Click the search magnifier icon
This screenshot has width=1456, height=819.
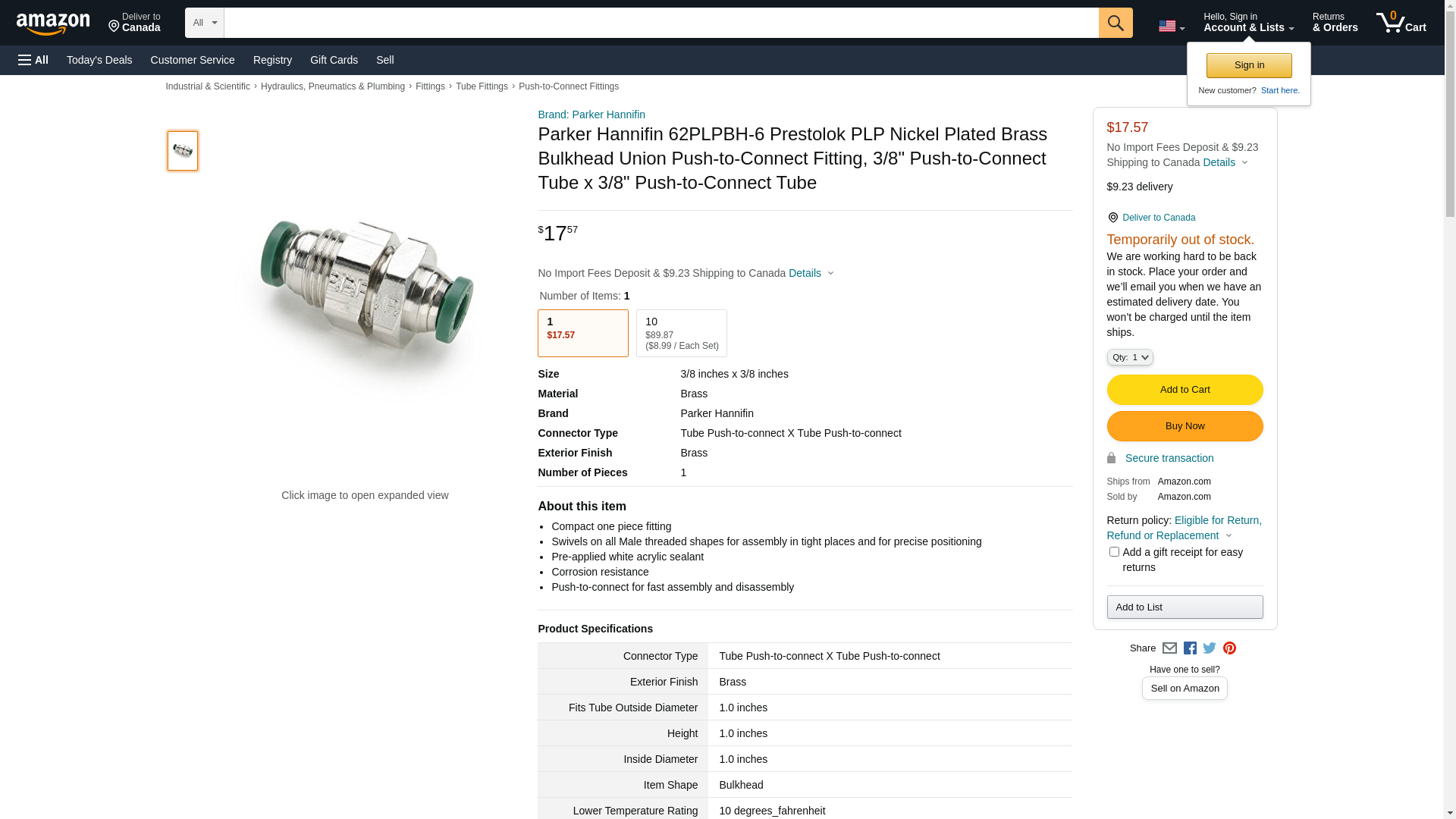click(1115, 23)
